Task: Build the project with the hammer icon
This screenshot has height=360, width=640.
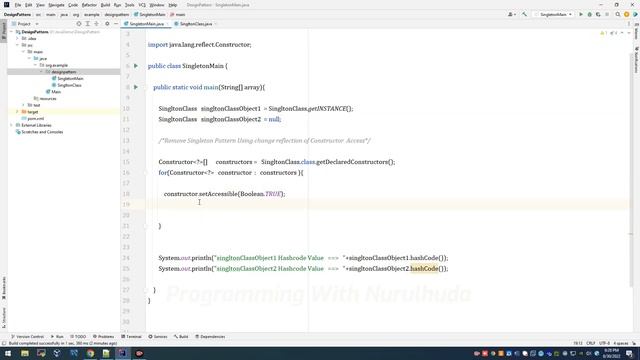Action: pyautogui.click(x=524, y=14)
